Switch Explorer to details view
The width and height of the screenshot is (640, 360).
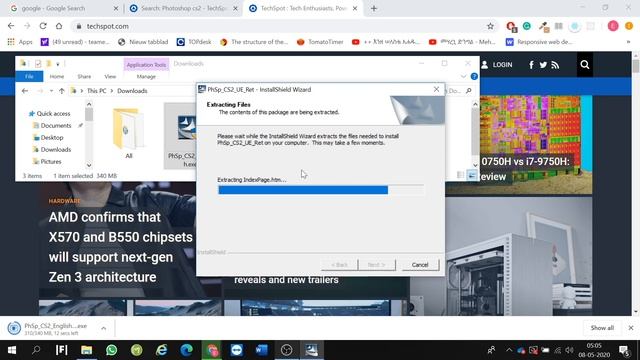point(460,175)
